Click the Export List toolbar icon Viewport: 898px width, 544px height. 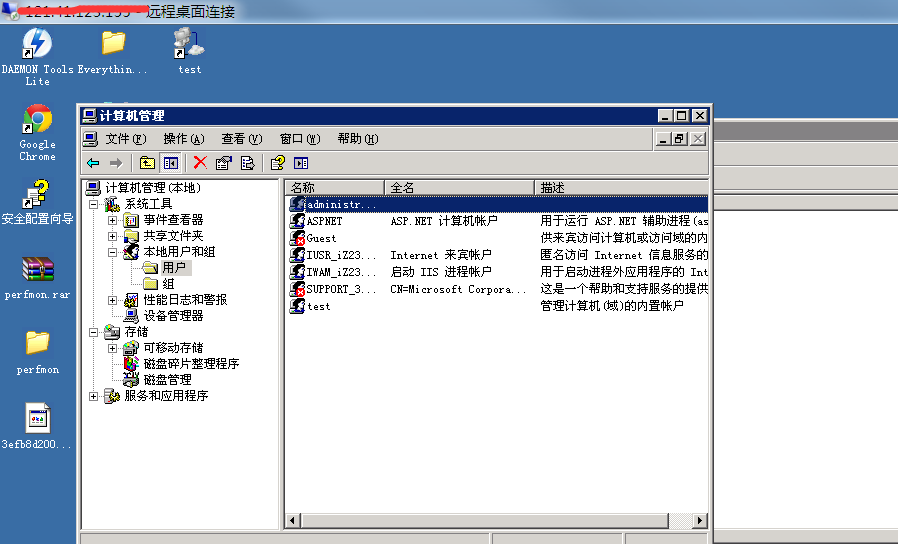pos(247,163)
